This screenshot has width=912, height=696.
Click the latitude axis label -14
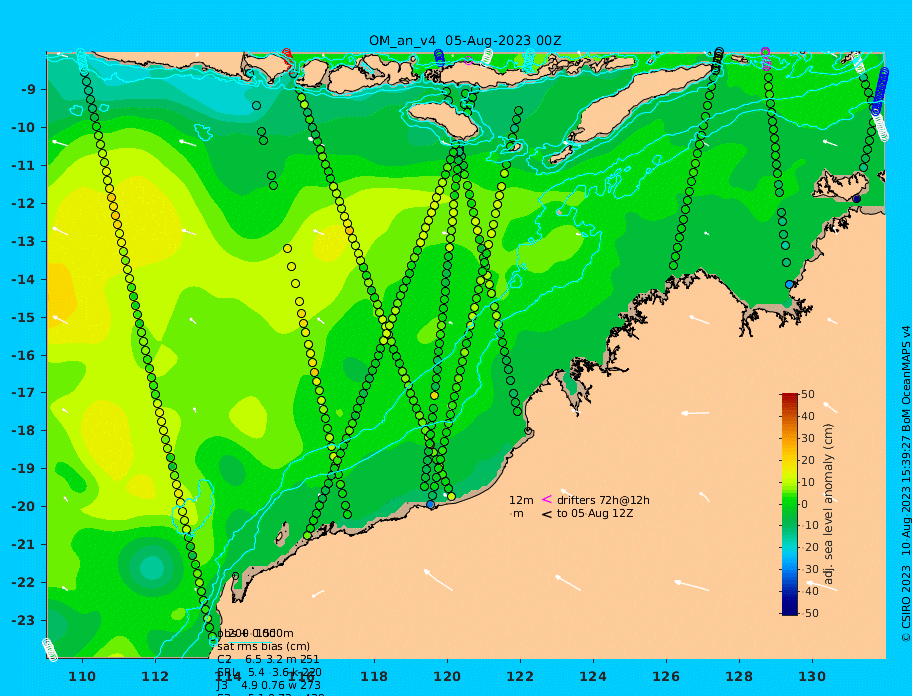pos(24,280)
